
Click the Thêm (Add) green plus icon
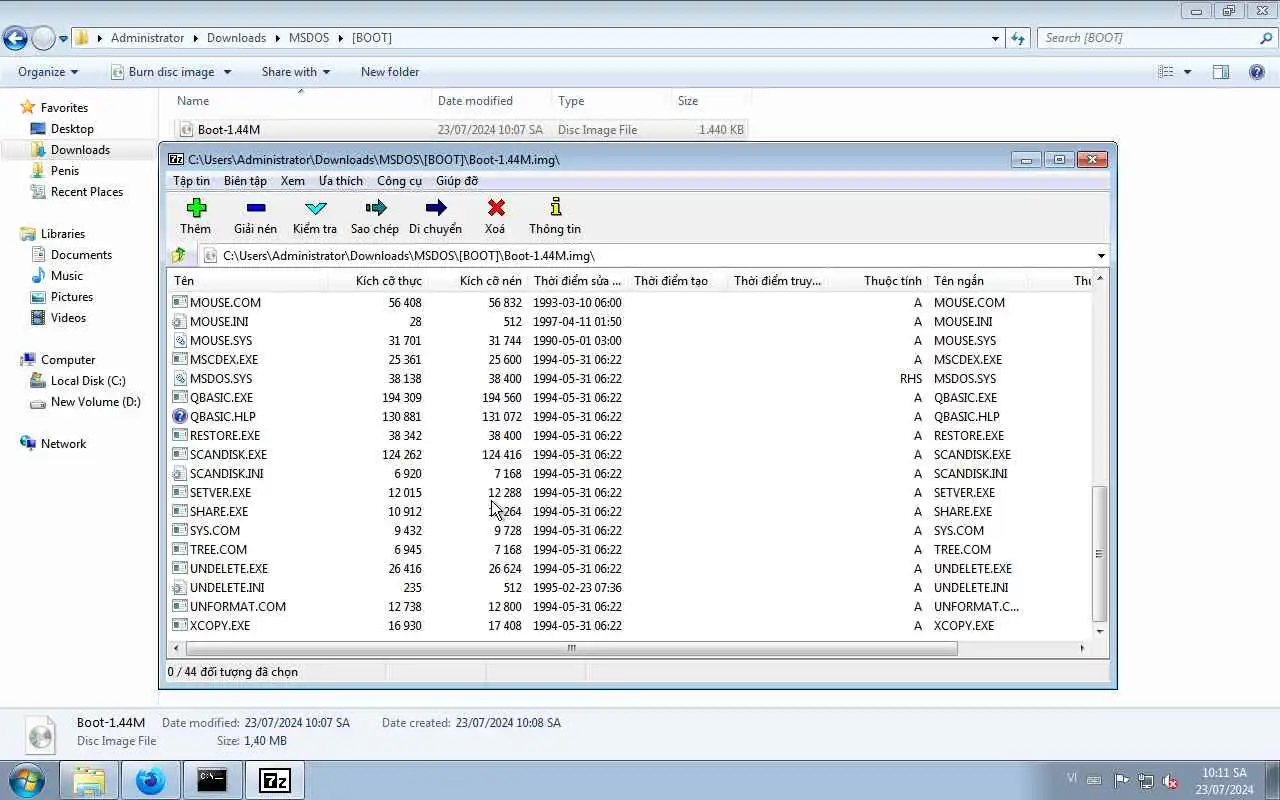[x=196, y=208]
